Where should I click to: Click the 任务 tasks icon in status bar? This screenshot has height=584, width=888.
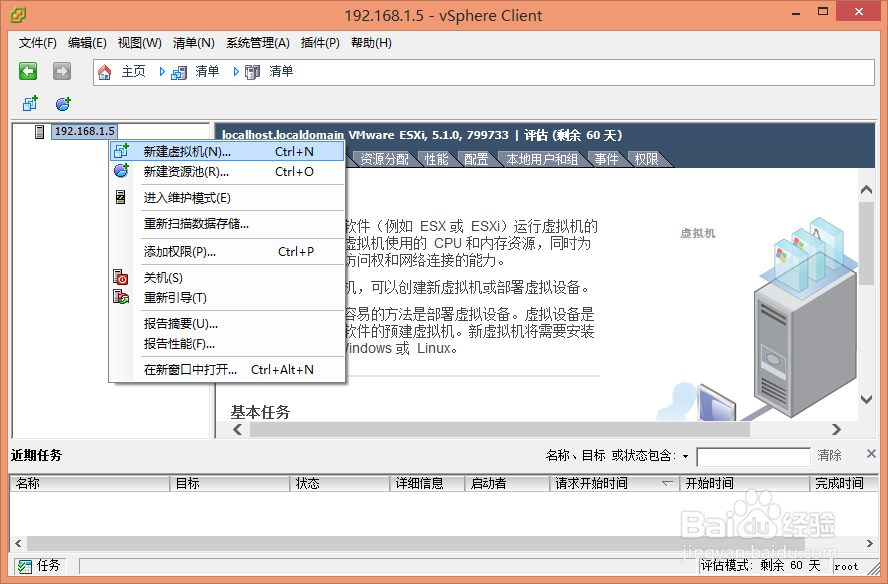[24, 566]
